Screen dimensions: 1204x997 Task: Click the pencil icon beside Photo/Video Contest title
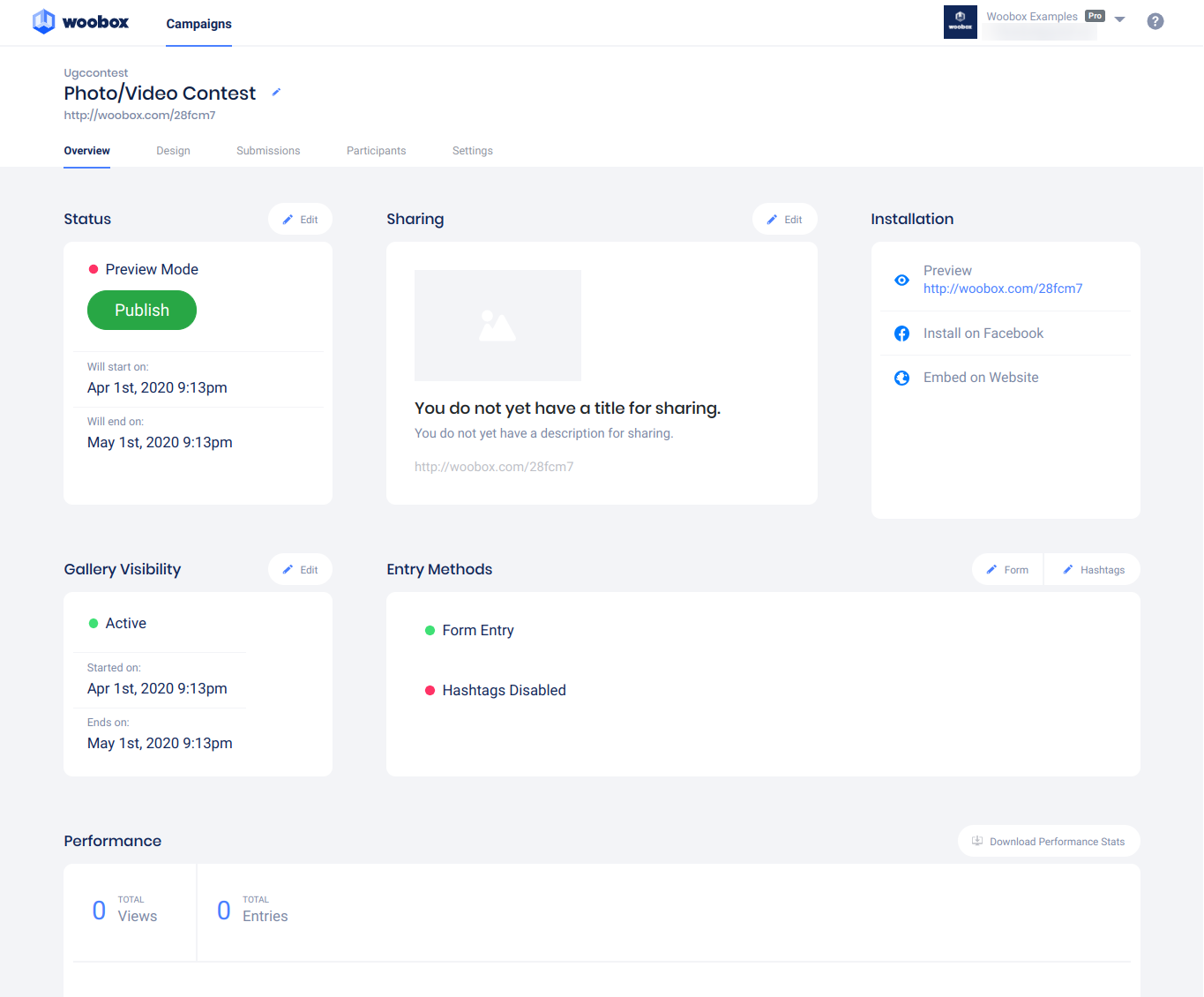[276, 93]
